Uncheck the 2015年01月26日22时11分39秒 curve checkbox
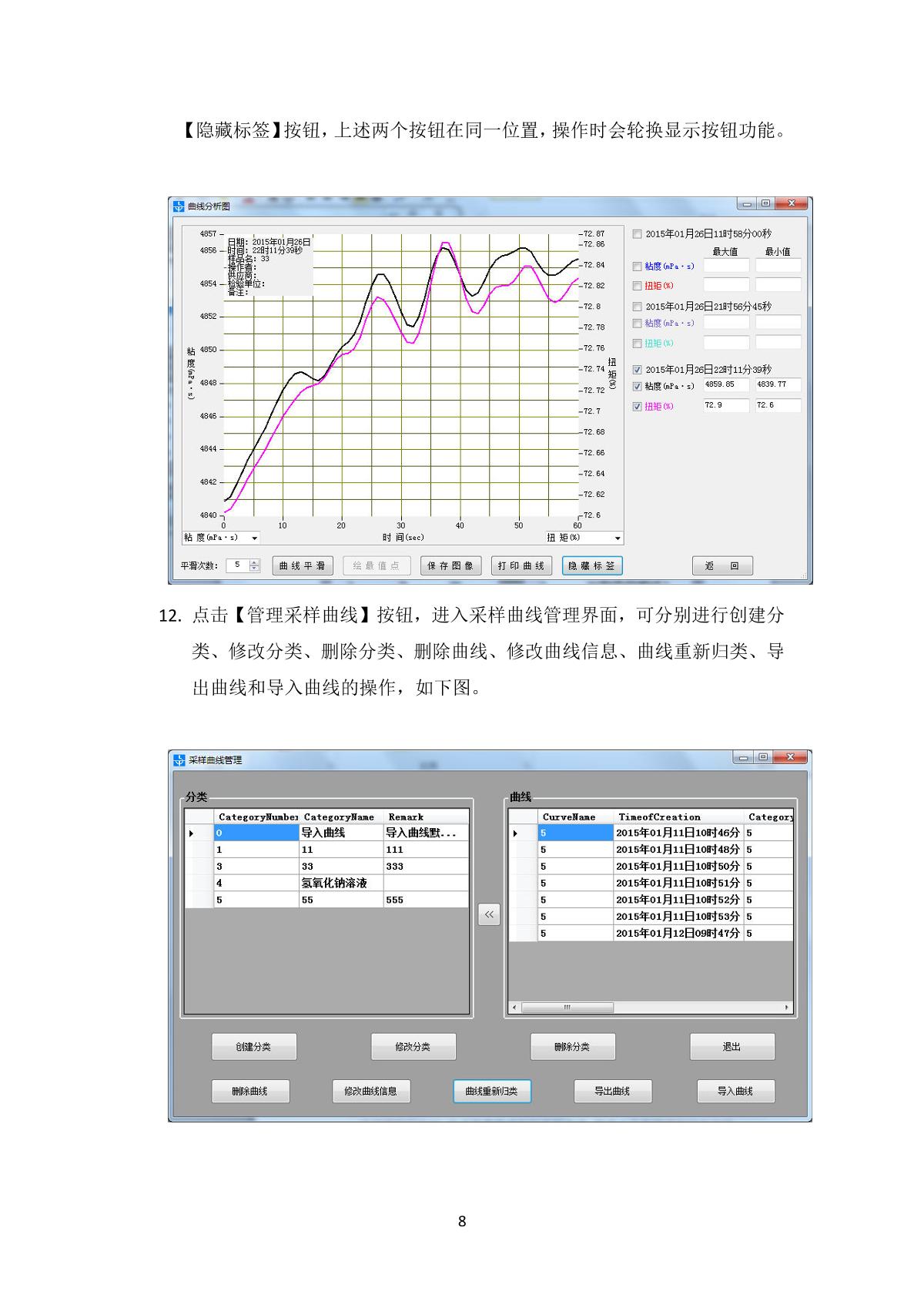924x1308 pixels. [x=637, y=370]
